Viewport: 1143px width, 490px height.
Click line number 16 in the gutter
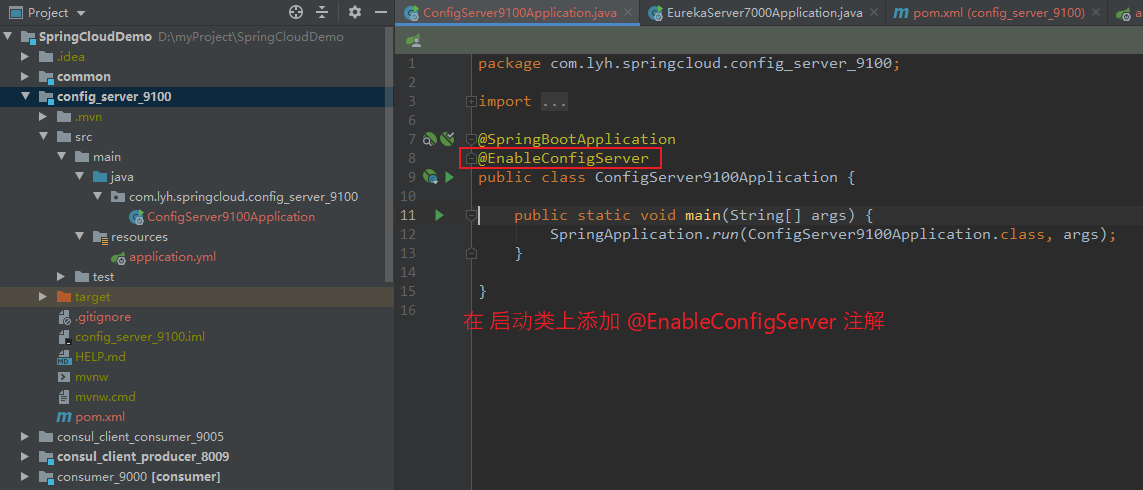407,310
